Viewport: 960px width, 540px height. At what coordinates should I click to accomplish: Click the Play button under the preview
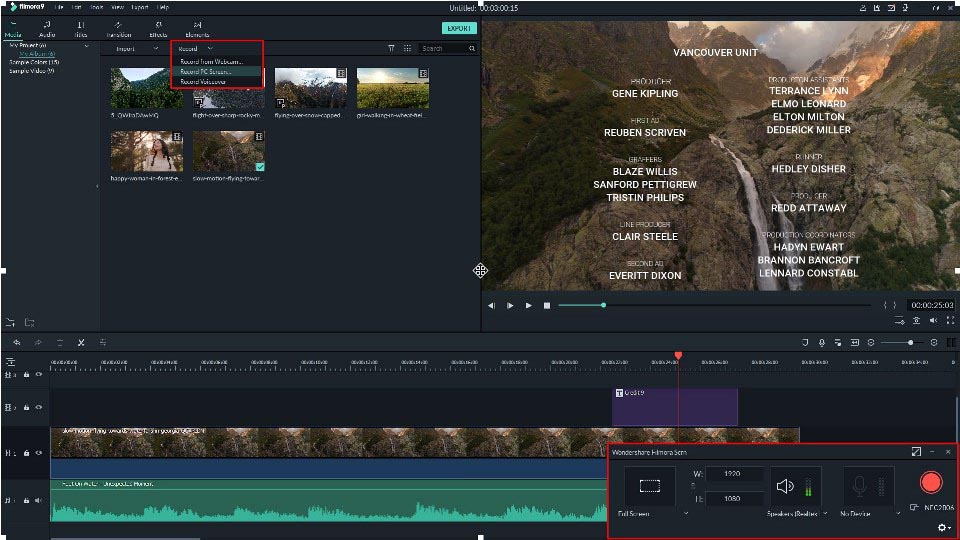point(528,306)
